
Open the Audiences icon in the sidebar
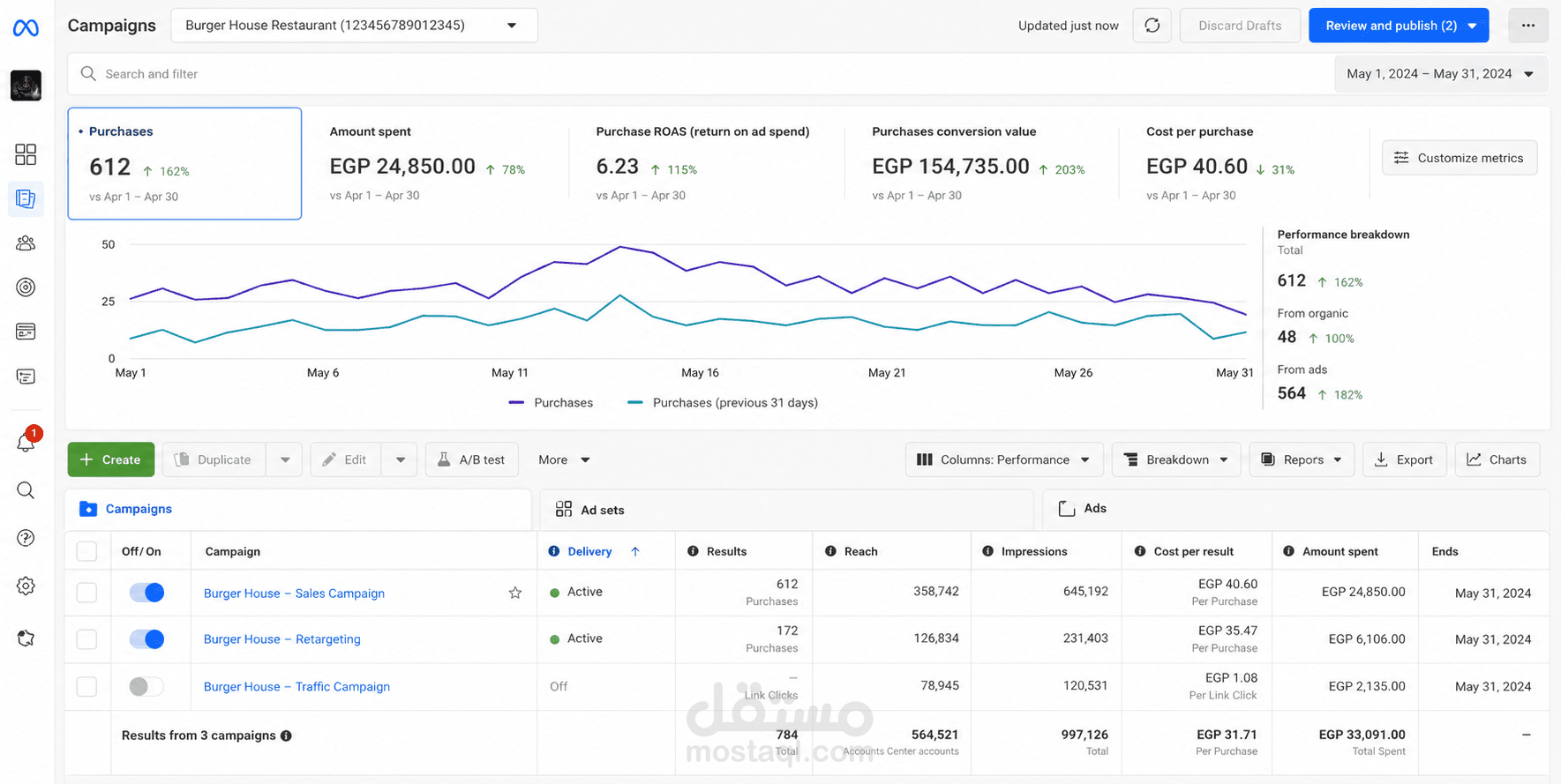click(x=26, y=243)
